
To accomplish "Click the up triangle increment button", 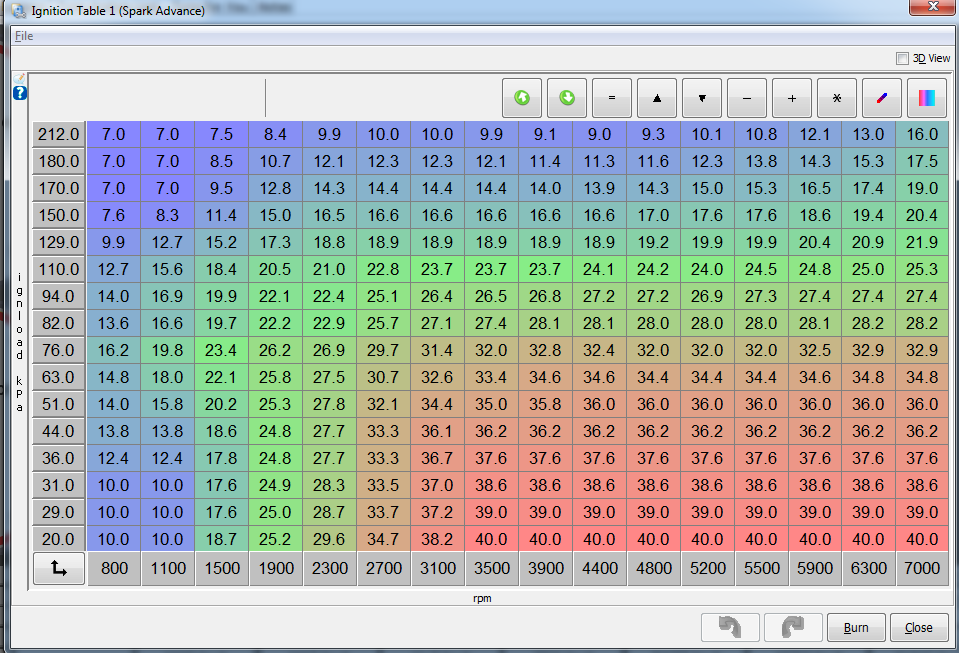I will pyautogui.click(x=657, y=99).
